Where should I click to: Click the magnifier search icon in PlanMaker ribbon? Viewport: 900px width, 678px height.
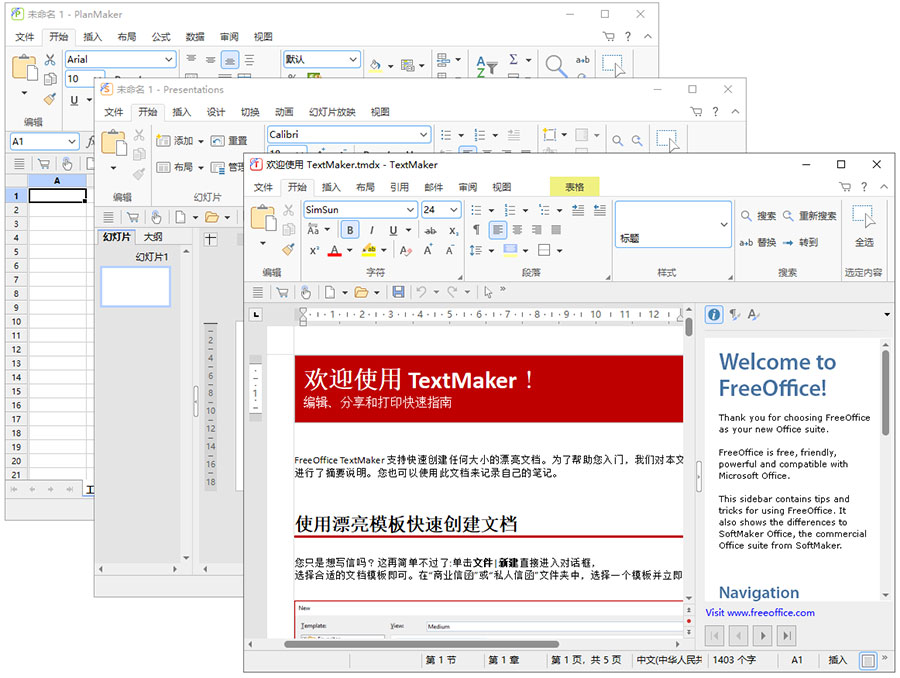pos(556,65)
